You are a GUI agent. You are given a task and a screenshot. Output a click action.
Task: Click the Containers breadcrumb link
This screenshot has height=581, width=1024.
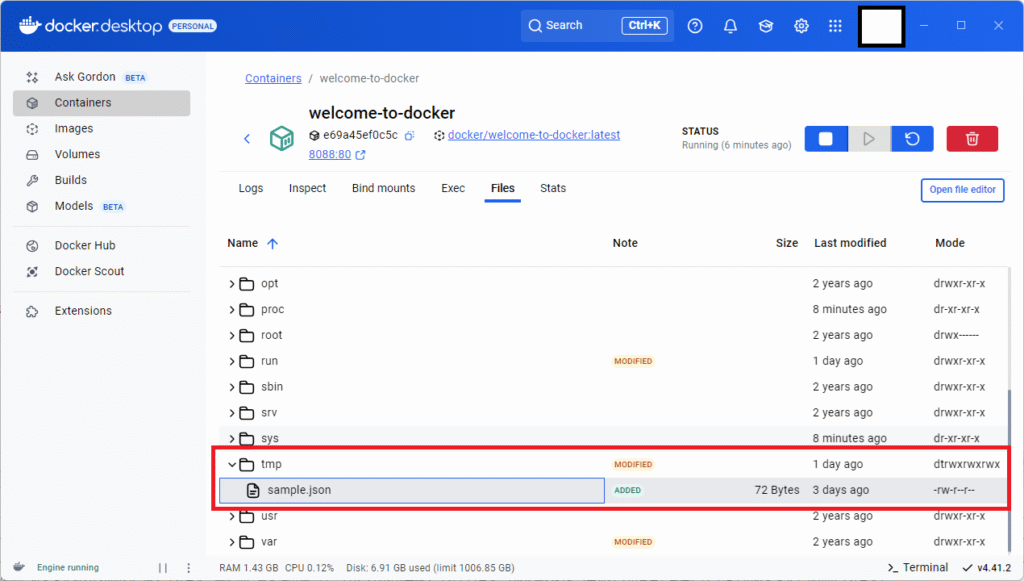point(273,78)
